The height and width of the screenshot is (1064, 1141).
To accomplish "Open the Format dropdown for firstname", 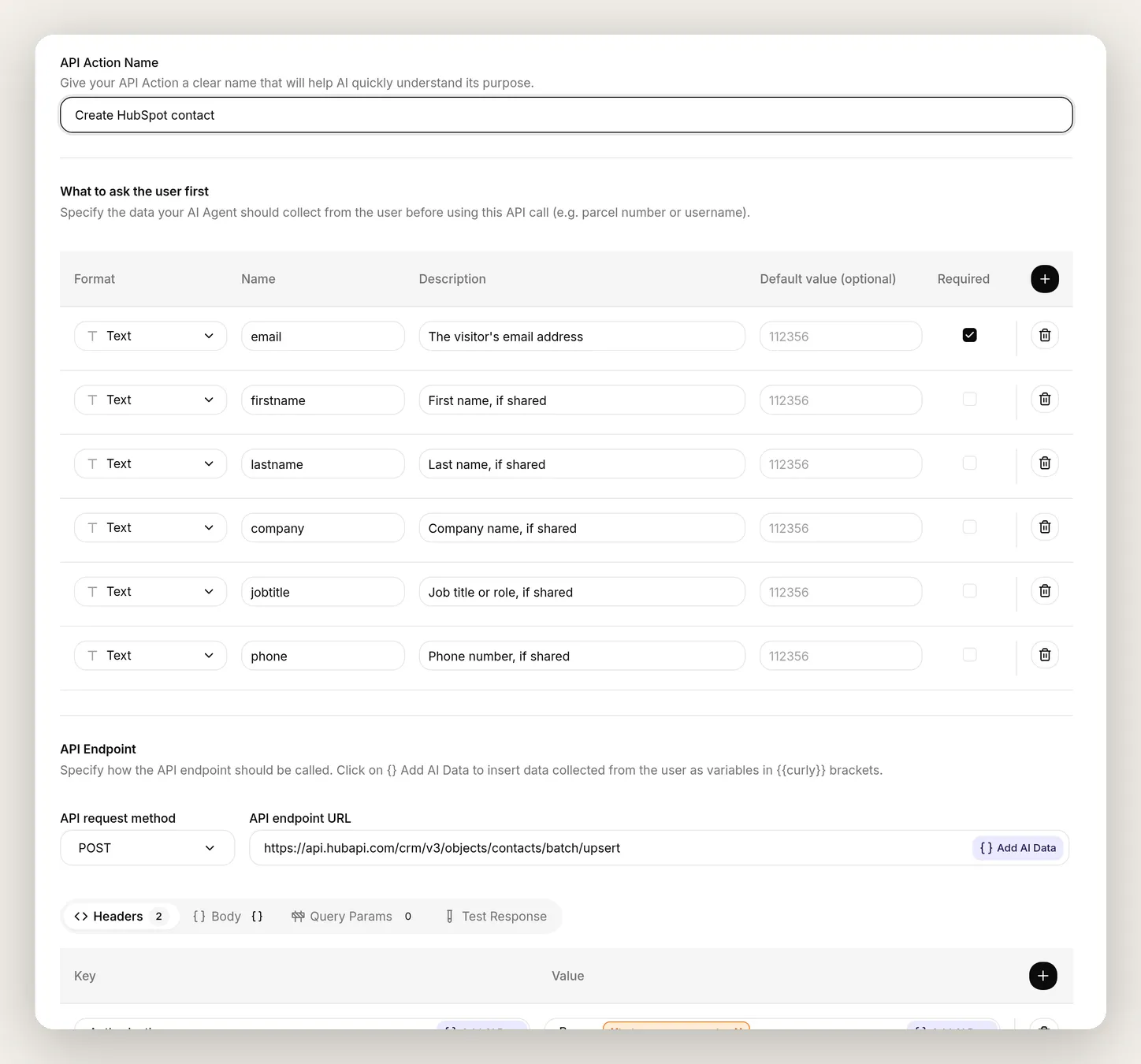I will click(x=151, y=400).
